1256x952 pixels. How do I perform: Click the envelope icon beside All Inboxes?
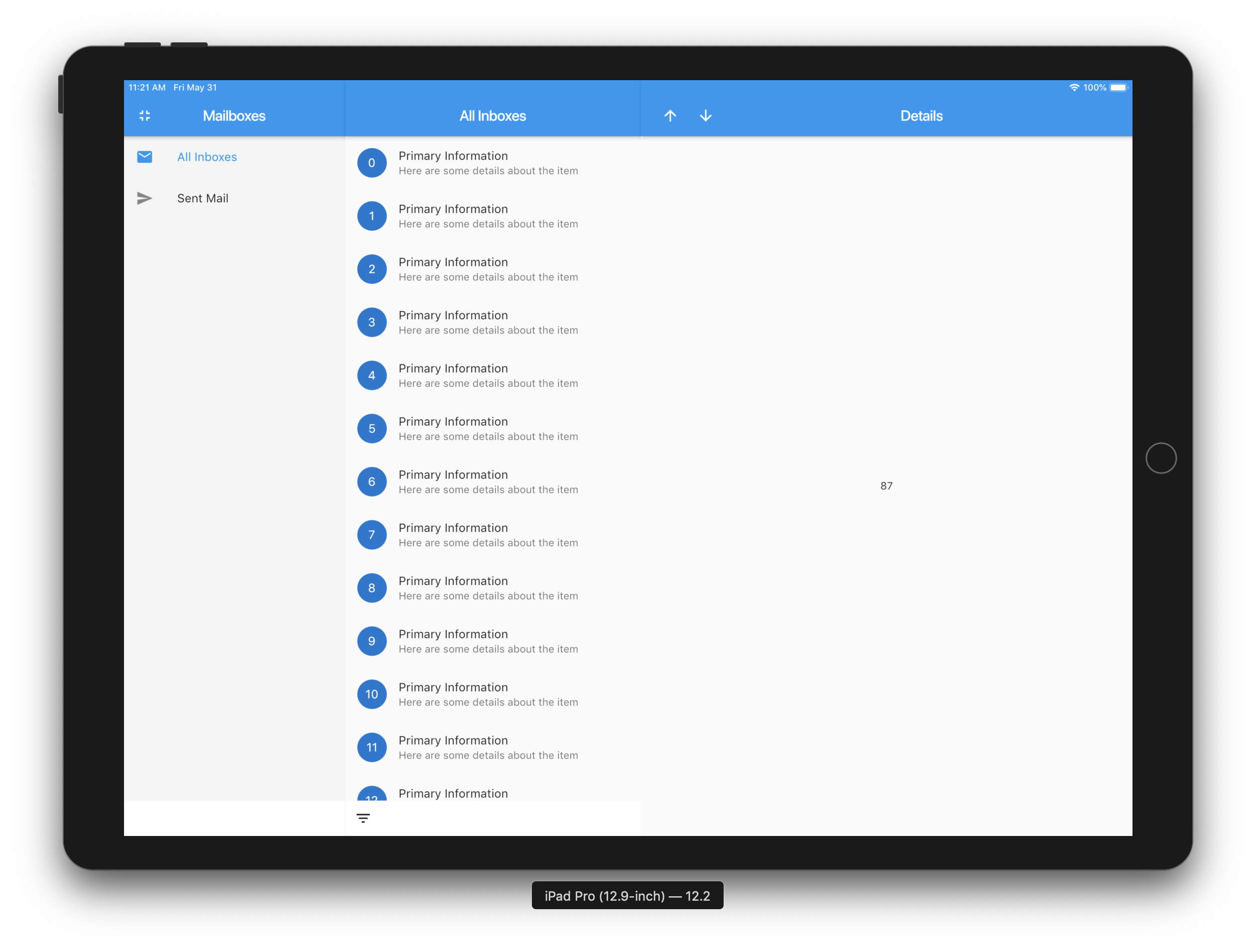pyautogui.click(x=145, y=157)
